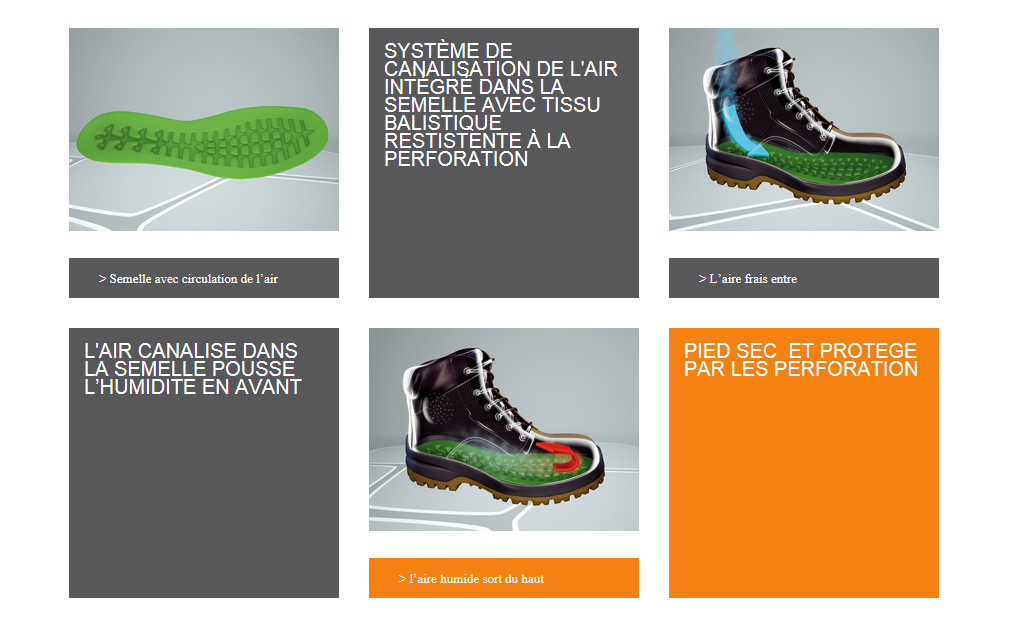The image size is (1011, 639).
Task: Click the orange 'Pied sec et protégé' panel
Action: click(x=803, y=463)
